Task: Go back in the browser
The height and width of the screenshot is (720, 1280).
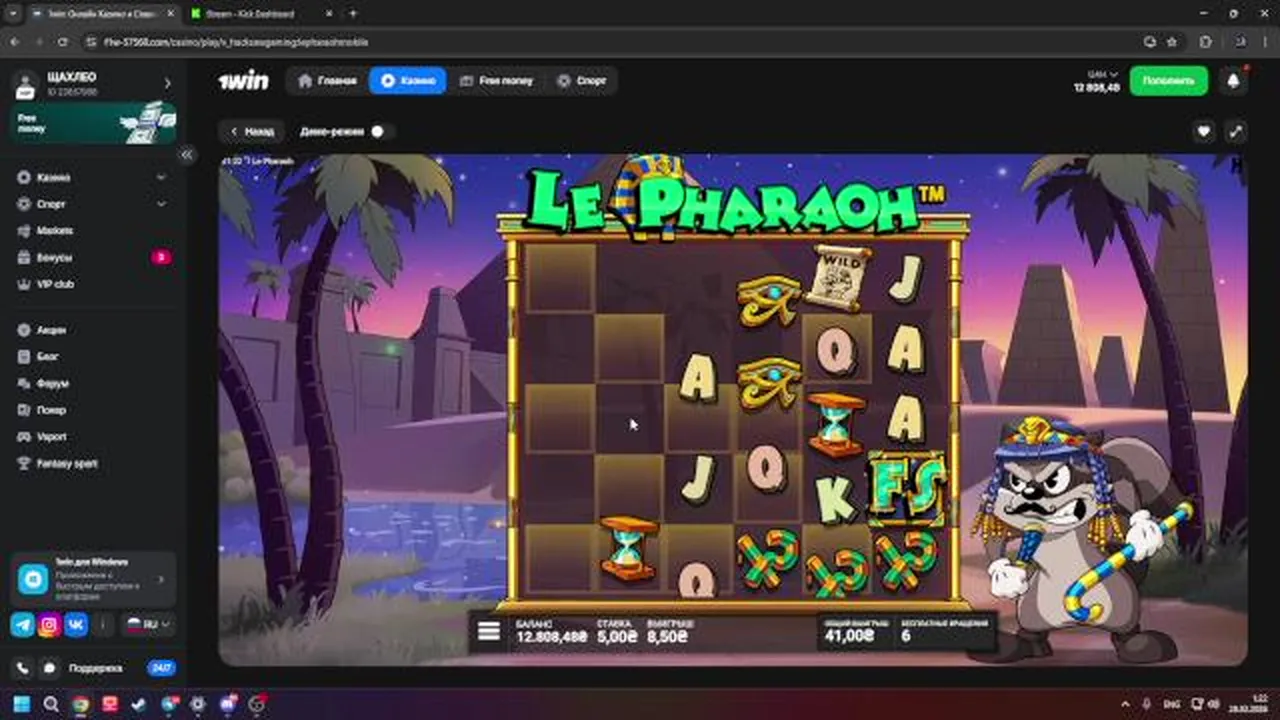Action: point(14,42)
